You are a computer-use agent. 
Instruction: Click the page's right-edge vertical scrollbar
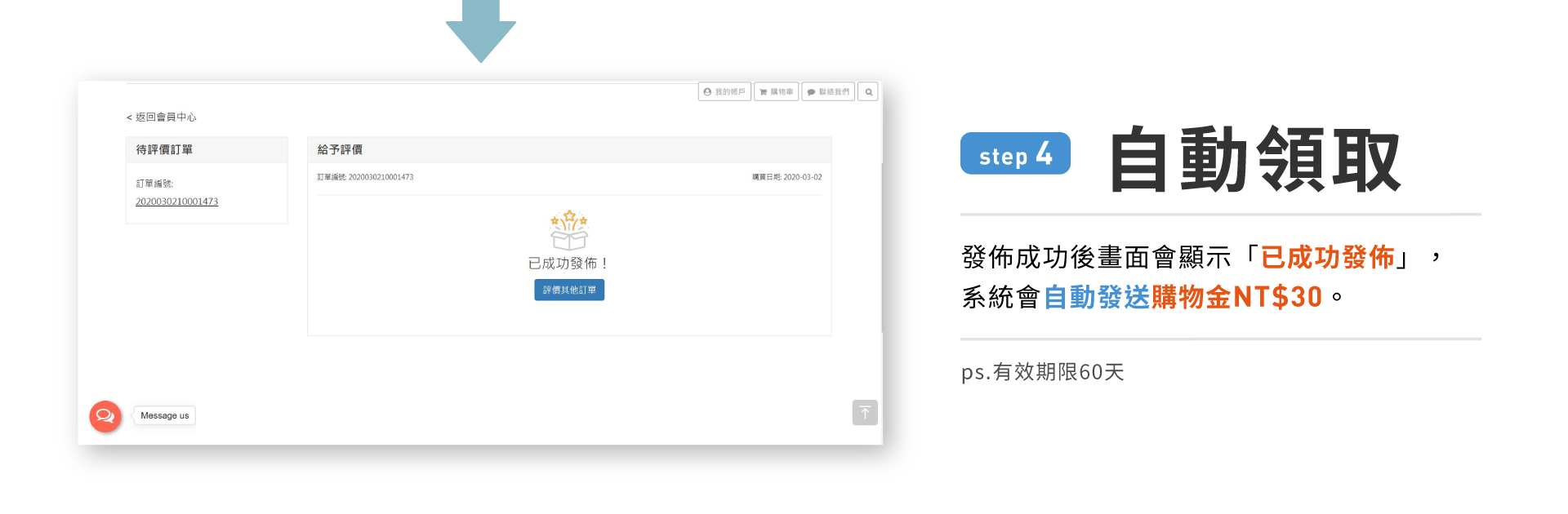tap(882, 245)
